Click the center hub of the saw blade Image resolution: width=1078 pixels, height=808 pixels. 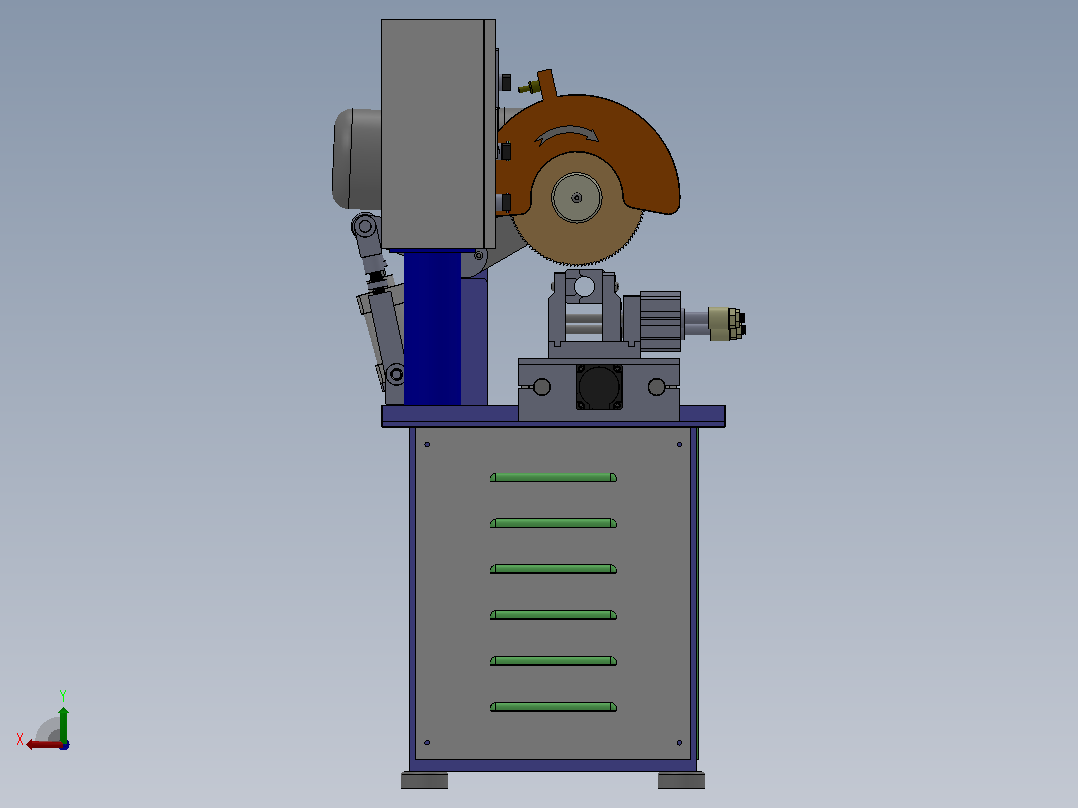[x=576, y=197]
